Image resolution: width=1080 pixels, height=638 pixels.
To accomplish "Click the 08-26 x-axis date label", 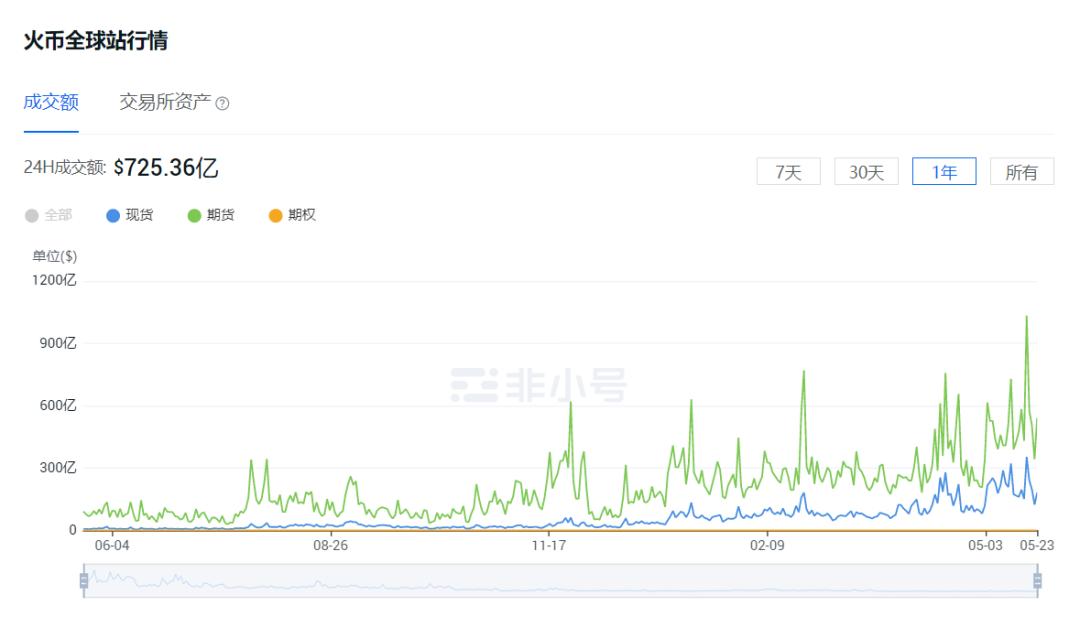I will 331,545.
